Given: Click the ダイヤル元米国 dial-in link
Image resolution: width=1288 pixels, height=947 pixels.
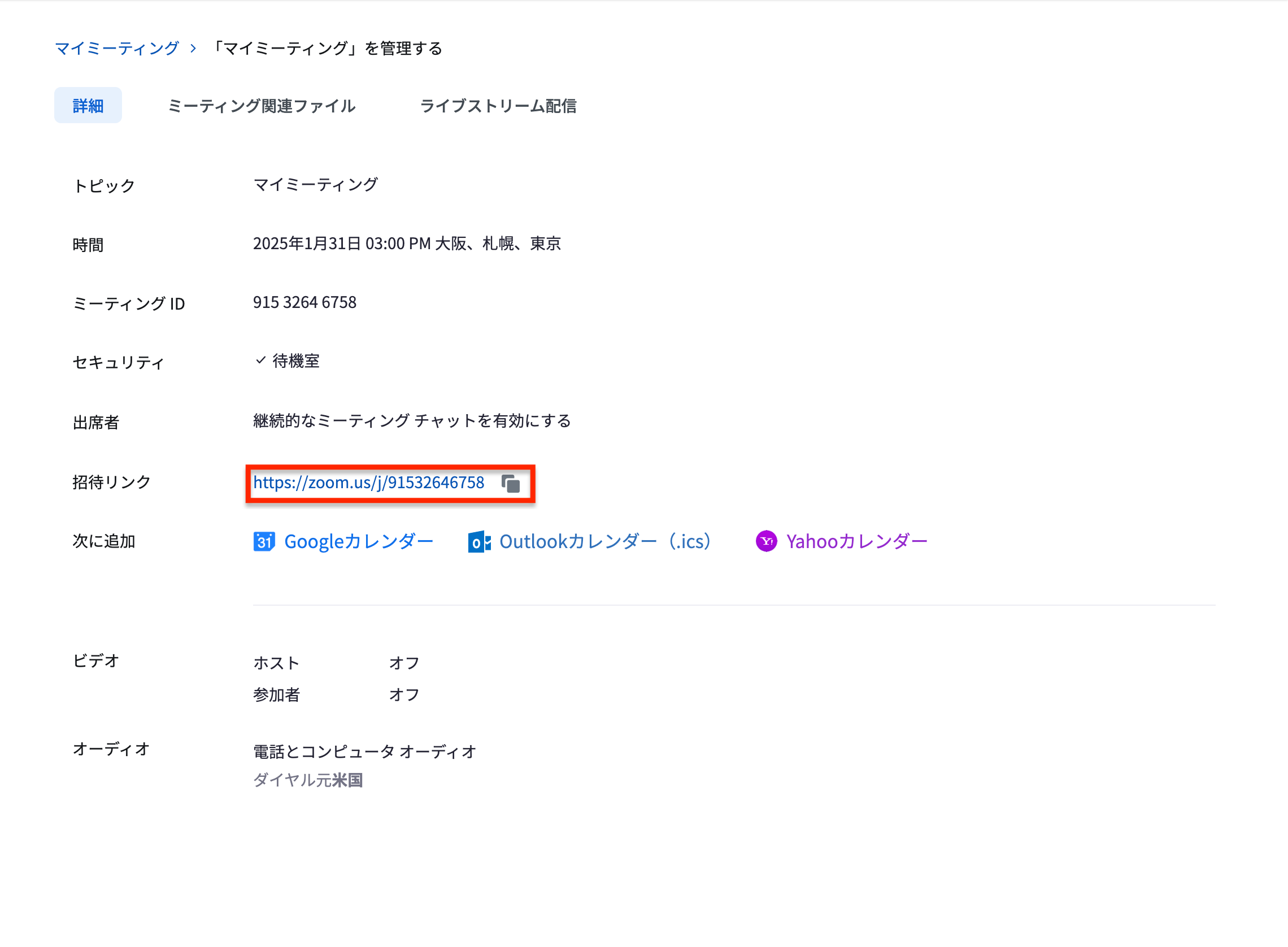Looking at the screenshot, I should click(x=309, y=780).
